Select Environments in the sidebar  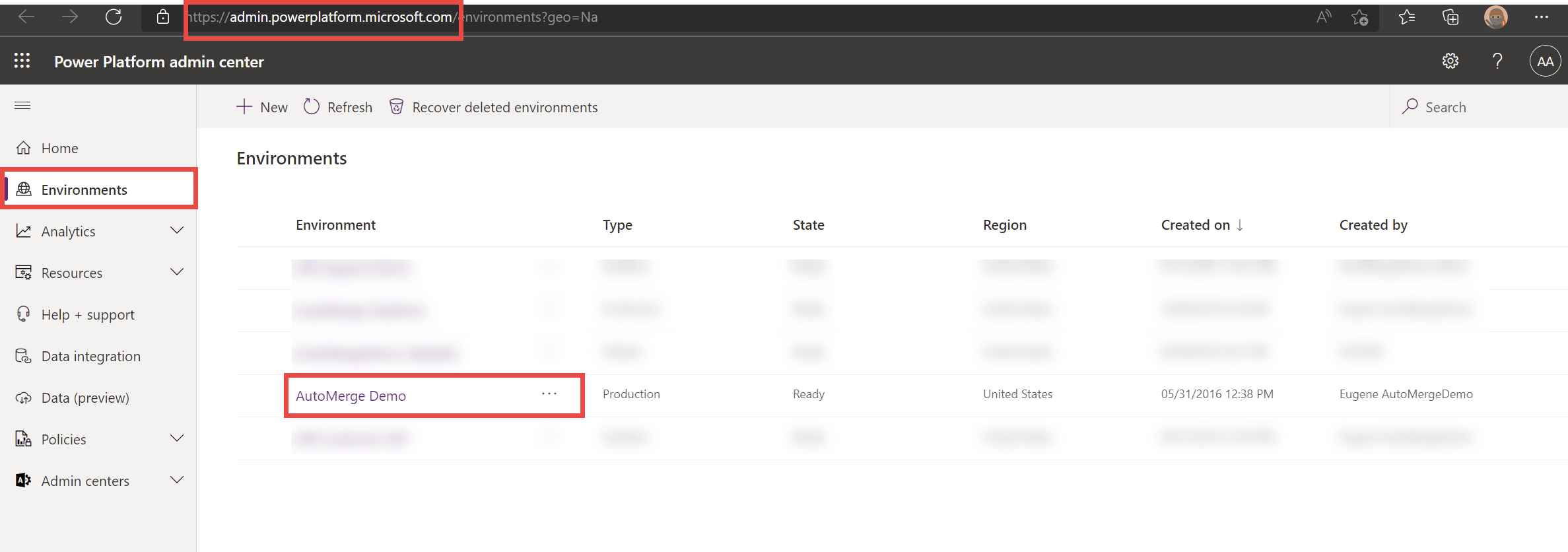(x=99, y=190)
